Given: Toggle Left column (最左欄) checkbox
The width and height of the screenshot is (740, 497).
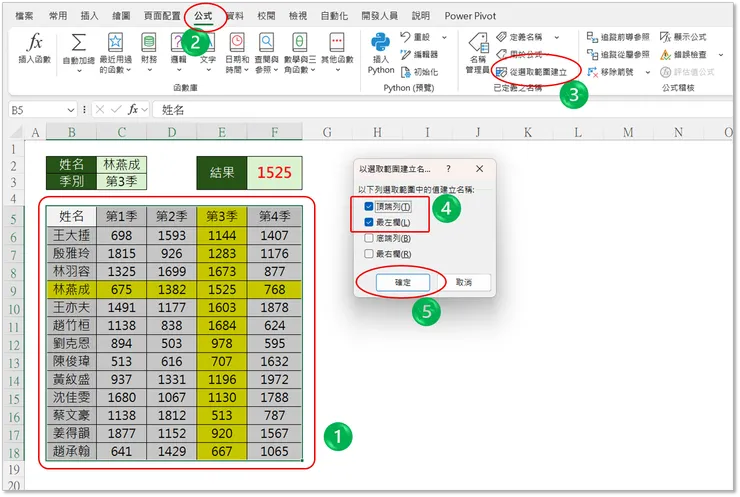Looking at the screenshot, I should pos(369,222).
